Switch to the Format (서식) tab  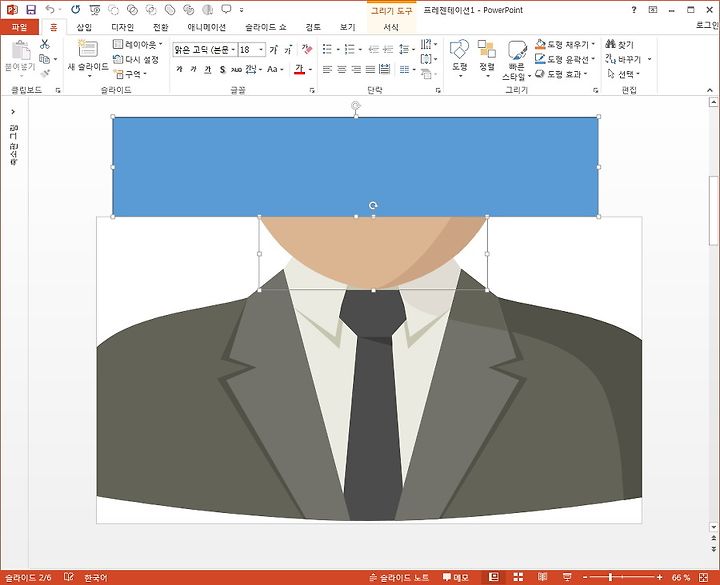pos(391,27)
